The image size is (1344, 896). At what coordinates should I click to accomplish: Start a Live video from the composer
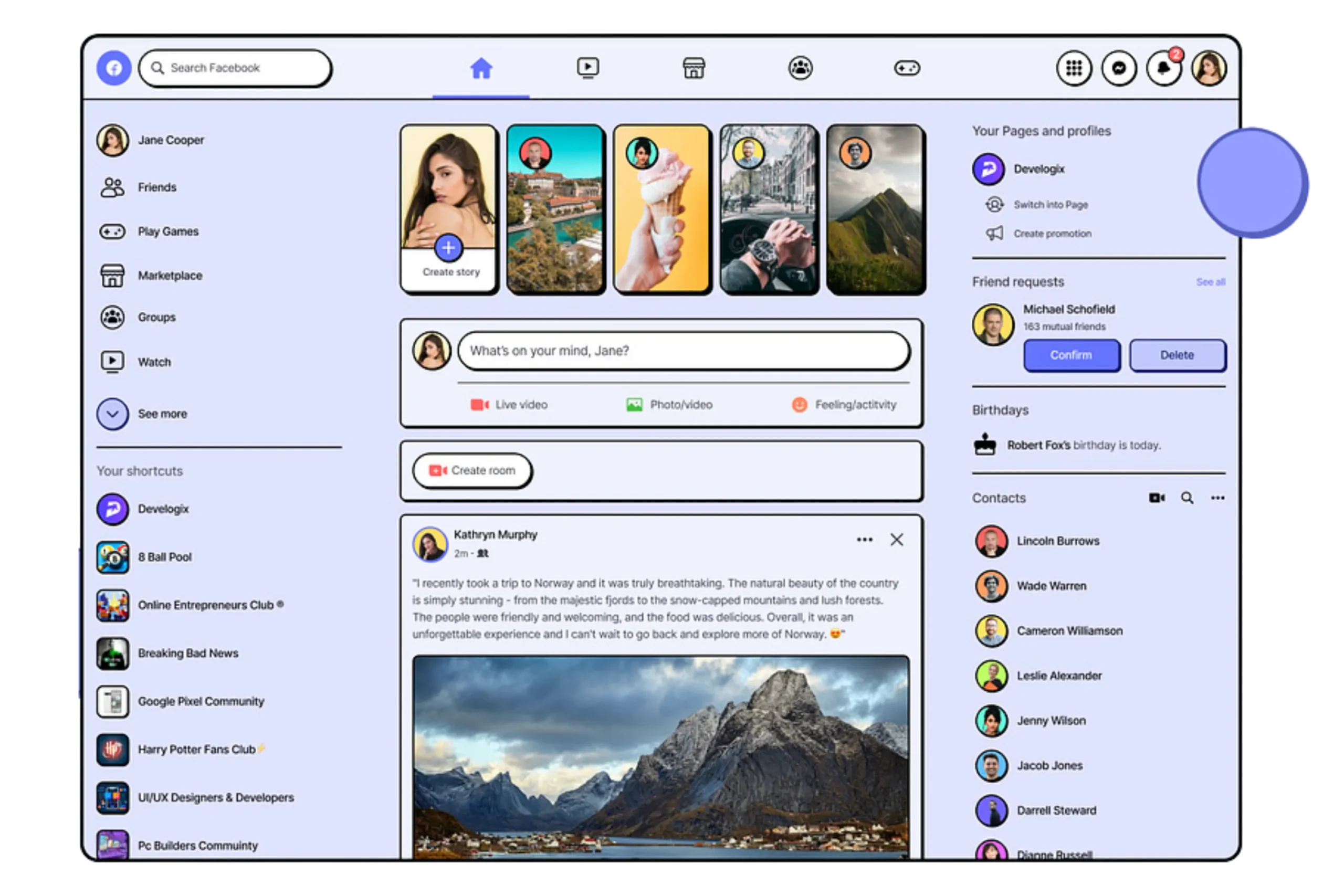point(509,405)
